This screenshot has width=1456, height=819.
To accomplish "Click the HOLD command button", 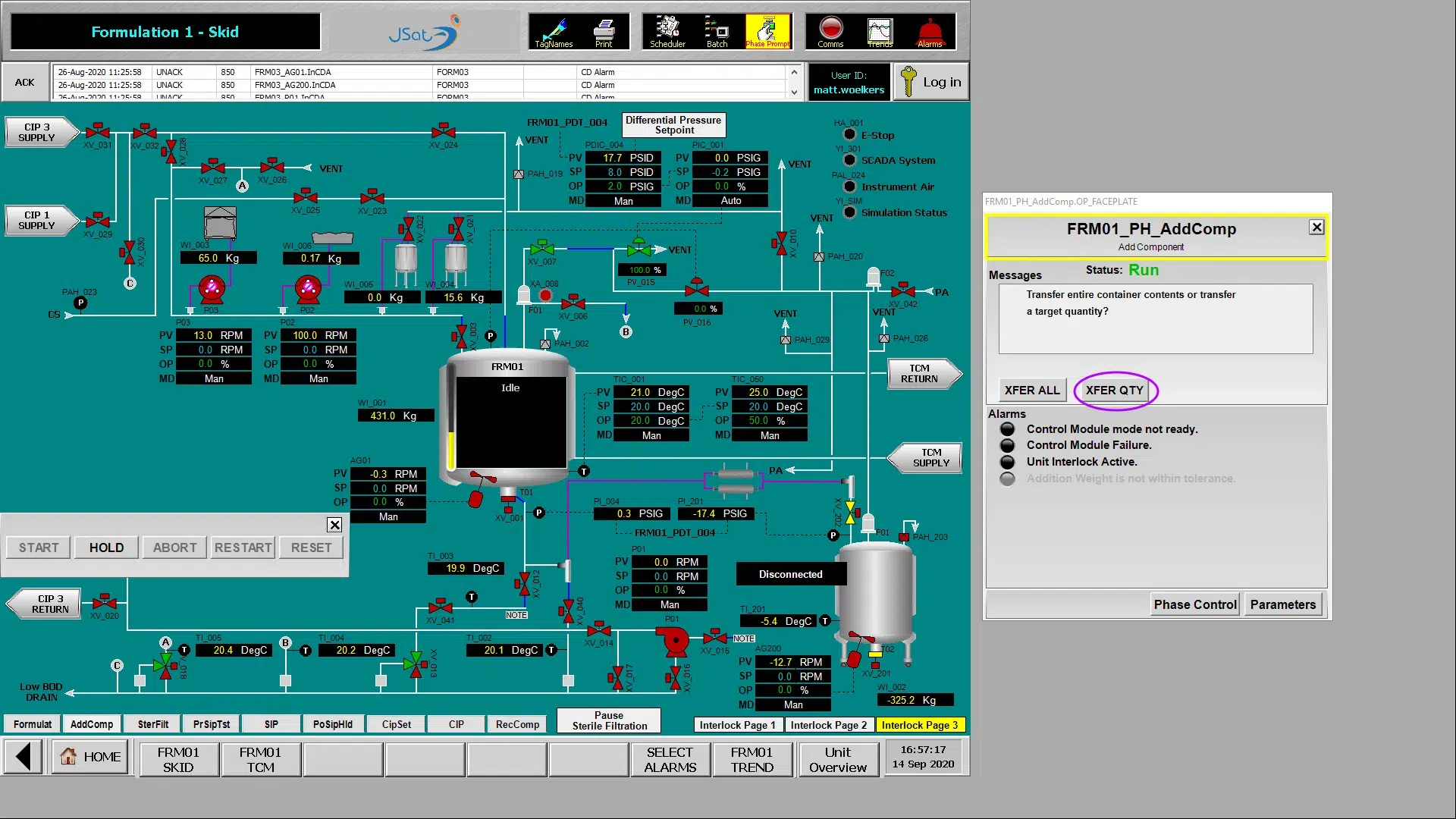I will point(106,548).
